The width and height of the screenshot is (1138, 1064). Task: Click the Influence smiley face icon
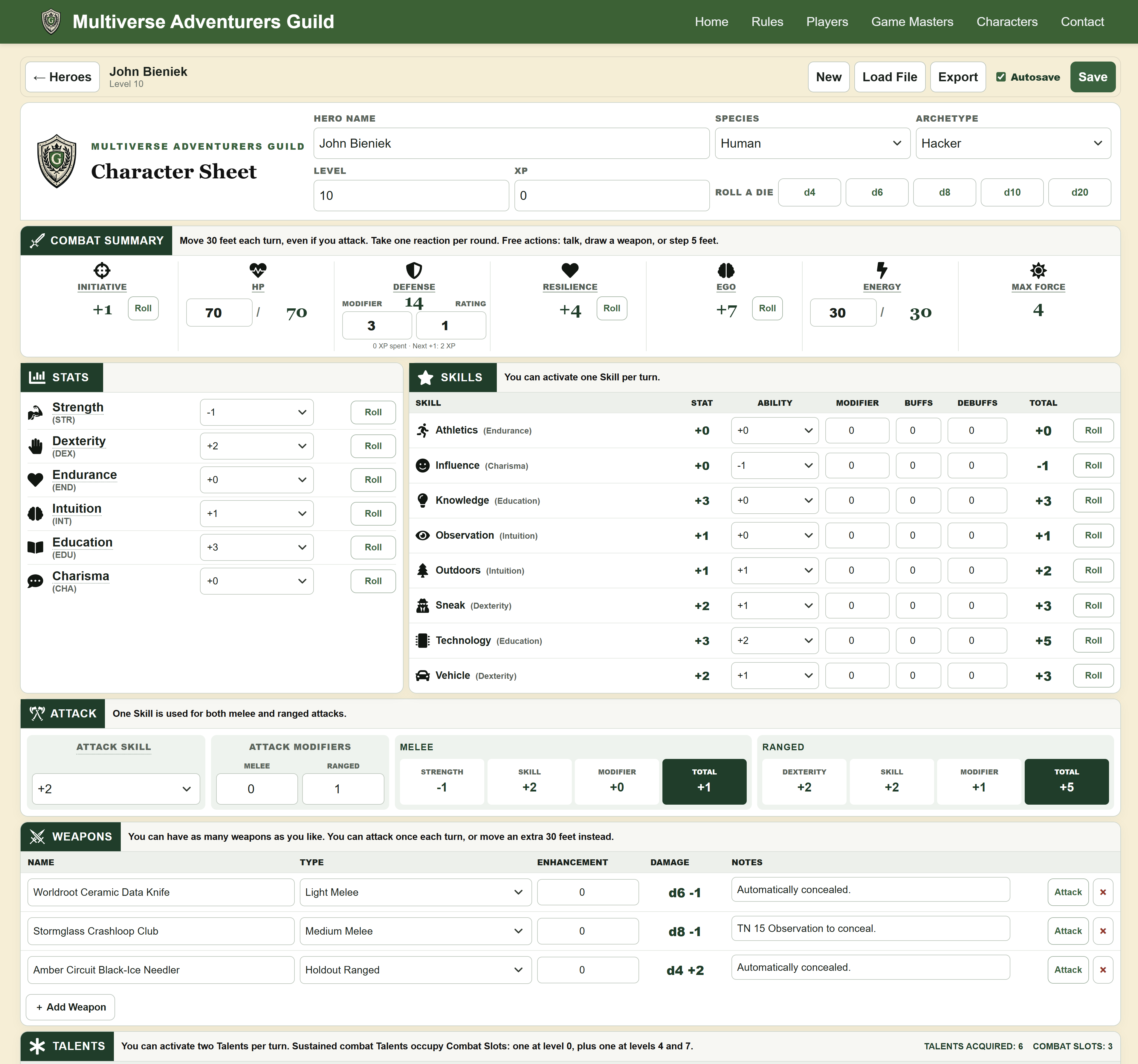coord(422,466)
